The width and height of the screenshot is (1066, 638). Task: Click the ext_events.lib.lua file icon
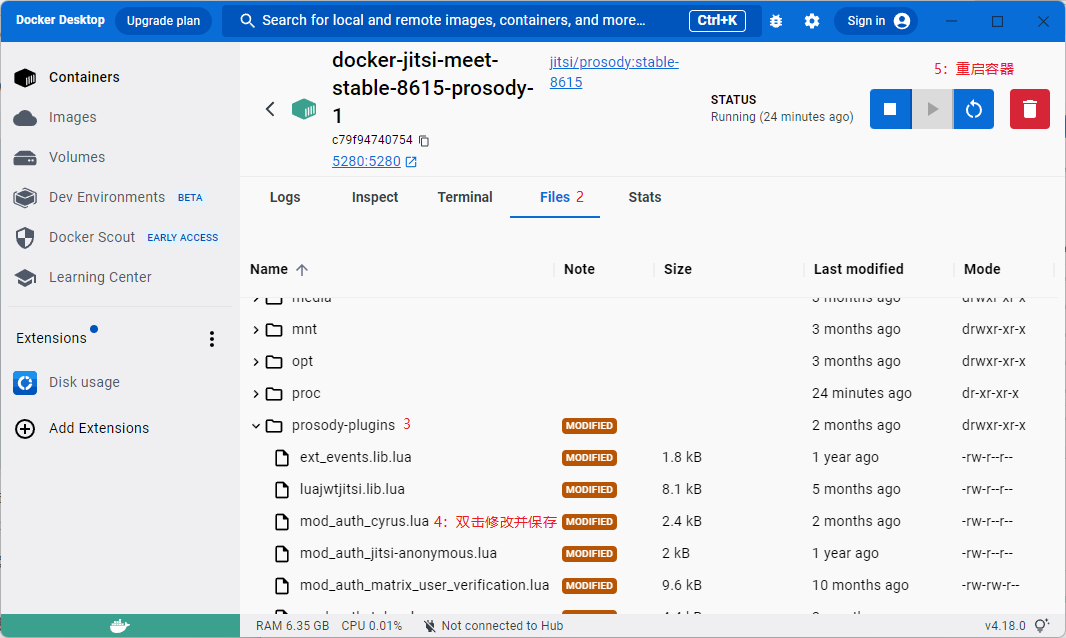pos(281,458)
